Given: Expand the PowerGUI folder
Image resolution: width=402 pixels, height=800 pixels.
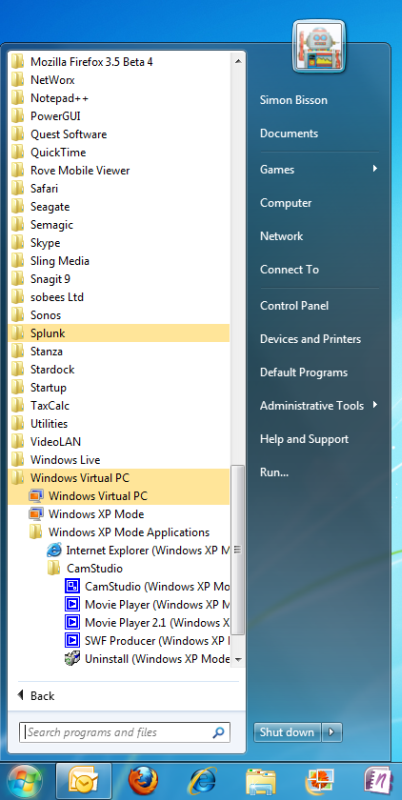Looking at the screenshot, I should [119, 116].
